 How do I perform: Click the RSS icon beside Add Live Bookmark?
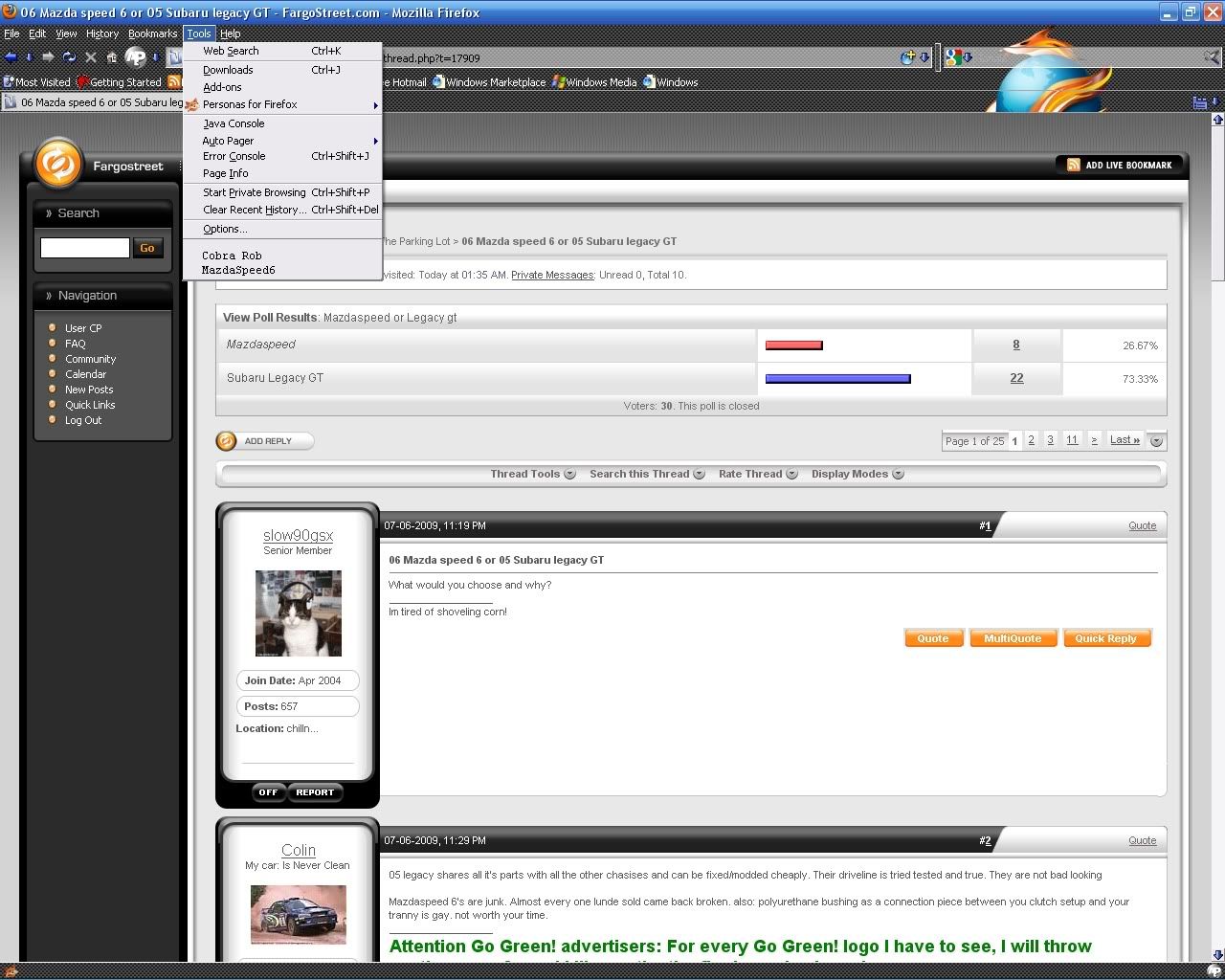[1073, 165]
